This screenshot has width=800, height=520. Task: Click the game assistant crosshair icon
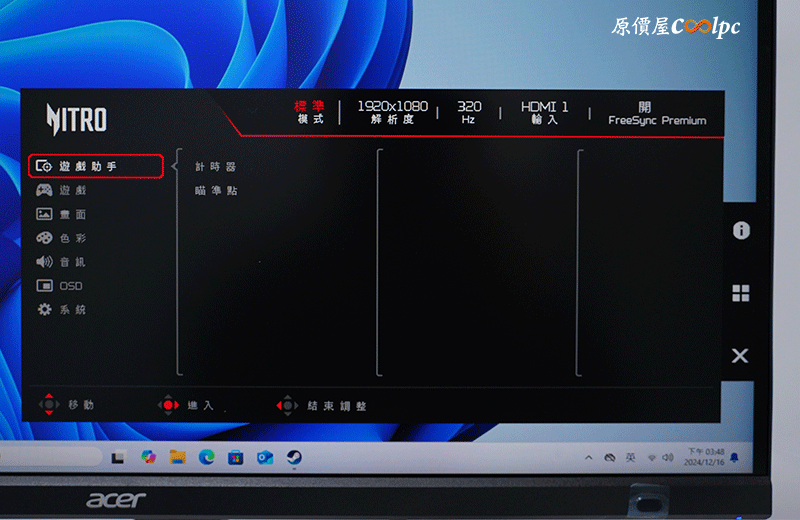tap(44, 166)
